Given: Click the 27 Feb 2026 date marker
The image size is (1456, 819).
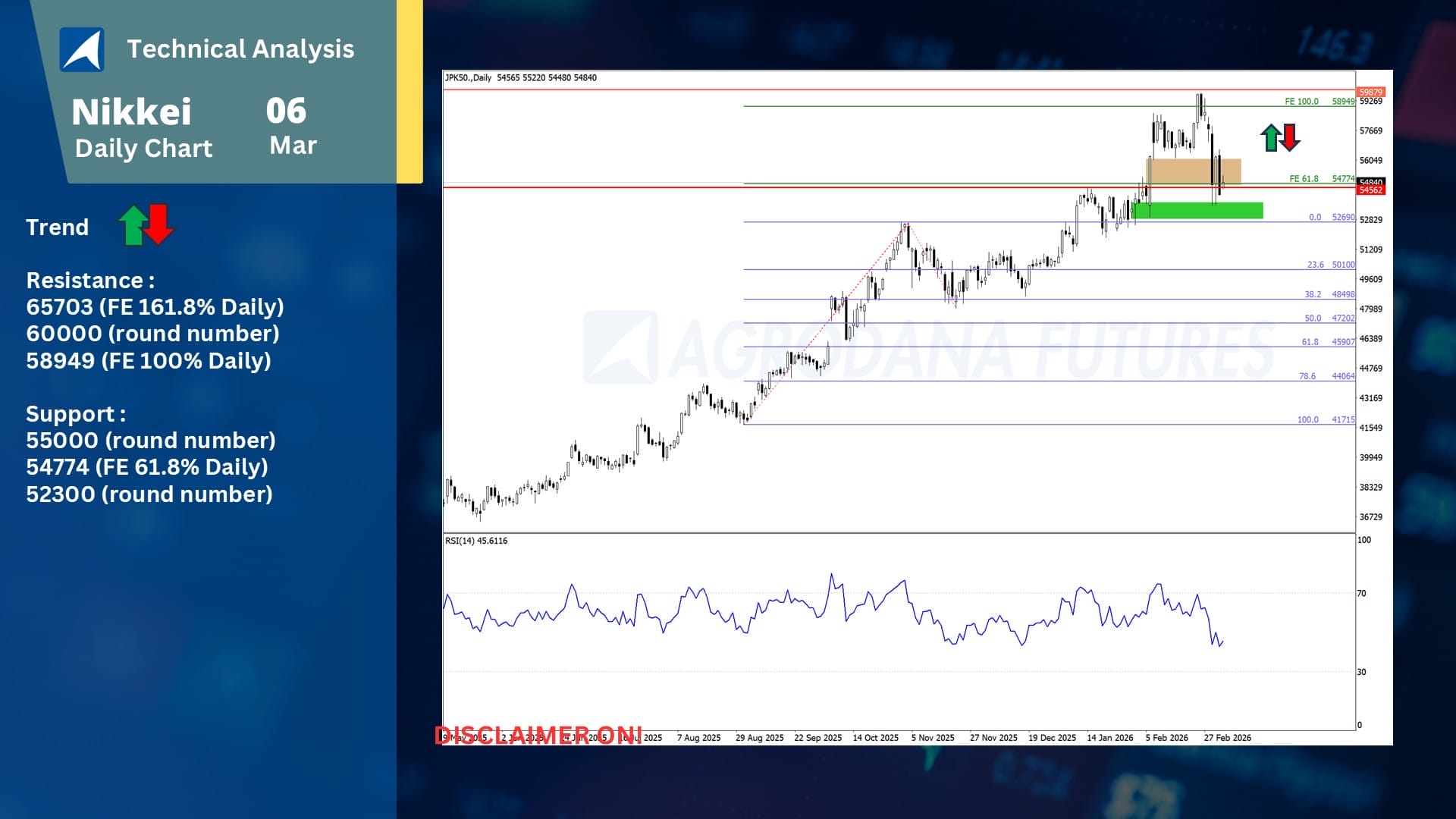Looking at the screenshot, I should pyautogui.click(x=1227, y=738).
